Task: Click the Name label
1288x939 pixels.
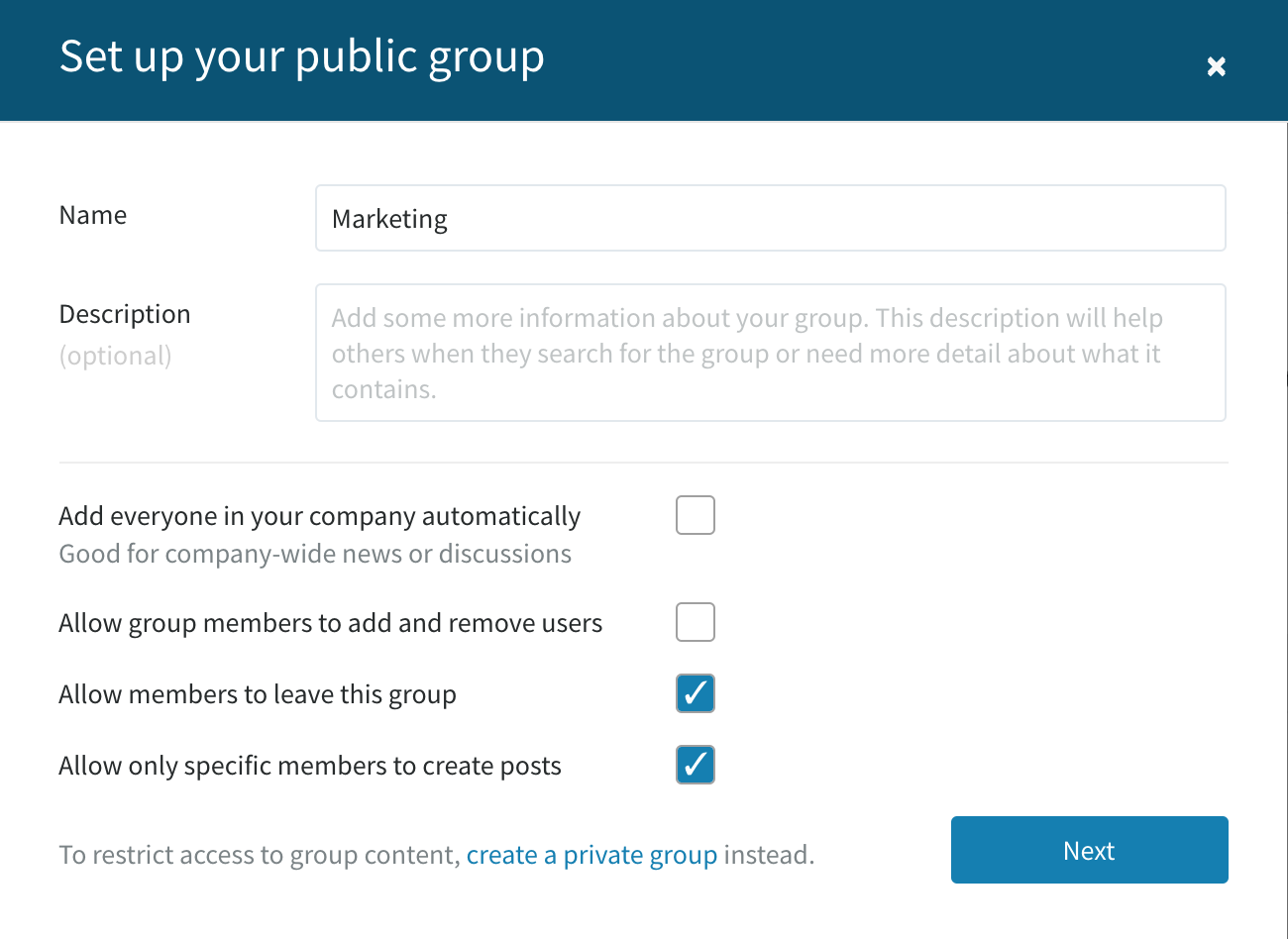Action: point(92,215)
